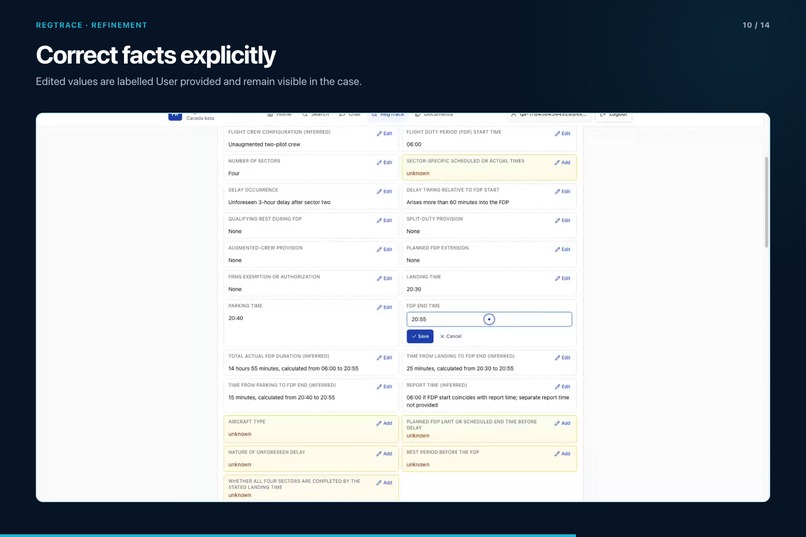Edit the Delay Occurrence field

point(384,191)
